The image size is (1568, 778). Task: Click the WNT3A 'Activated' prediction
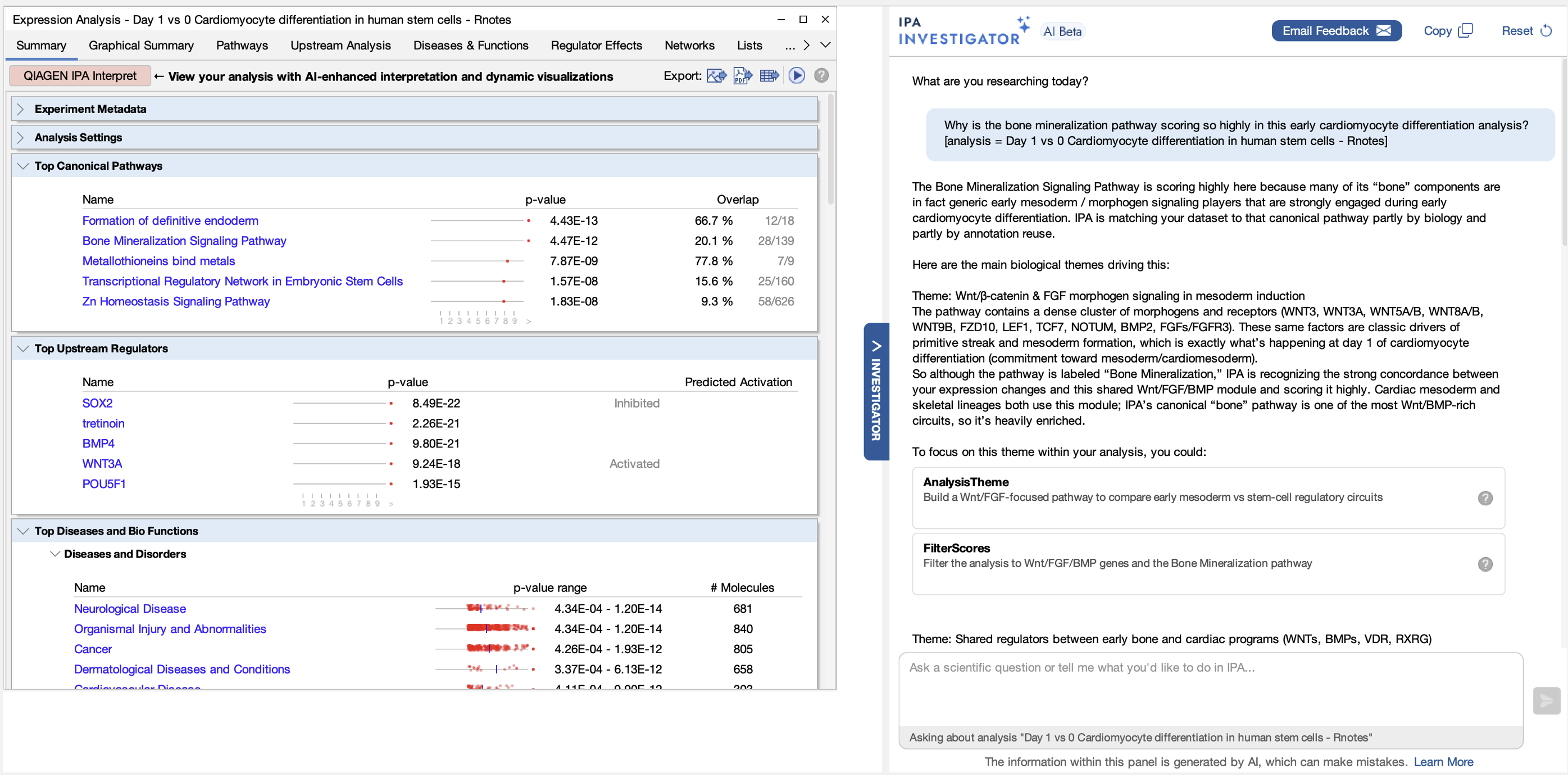(634, 464)
